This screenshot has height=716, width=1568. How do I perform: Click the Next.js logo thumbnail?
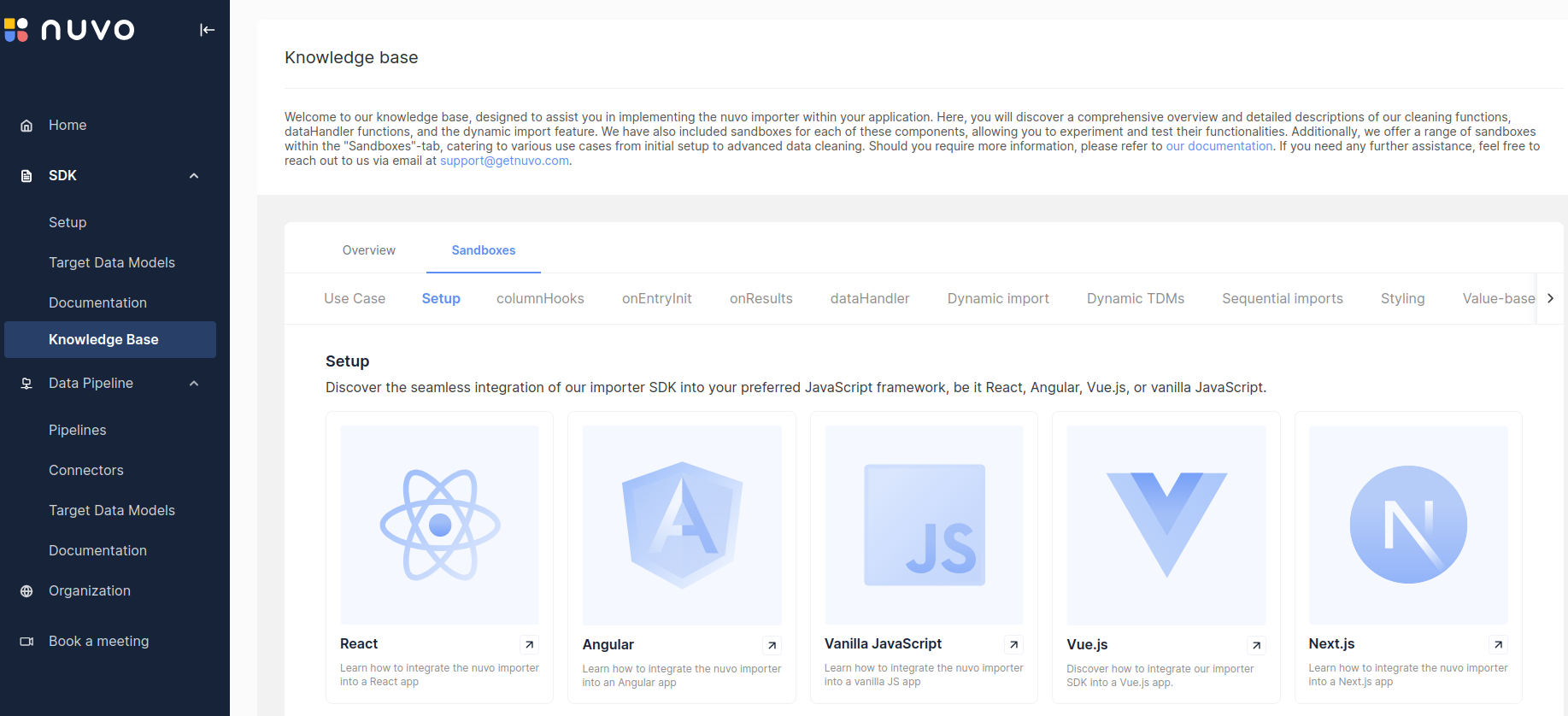[1408, 525]
